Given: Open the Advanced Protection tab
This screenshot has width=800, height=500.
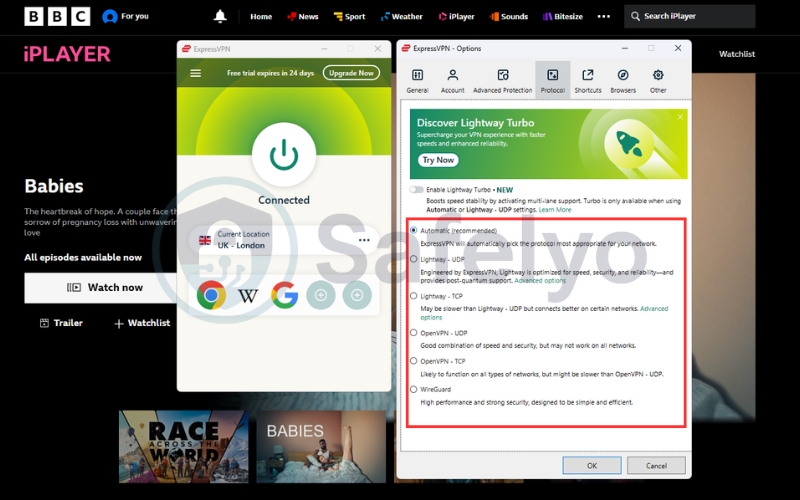Looking at the screenshot, I should pyautogui.click(x=503, y=81).
